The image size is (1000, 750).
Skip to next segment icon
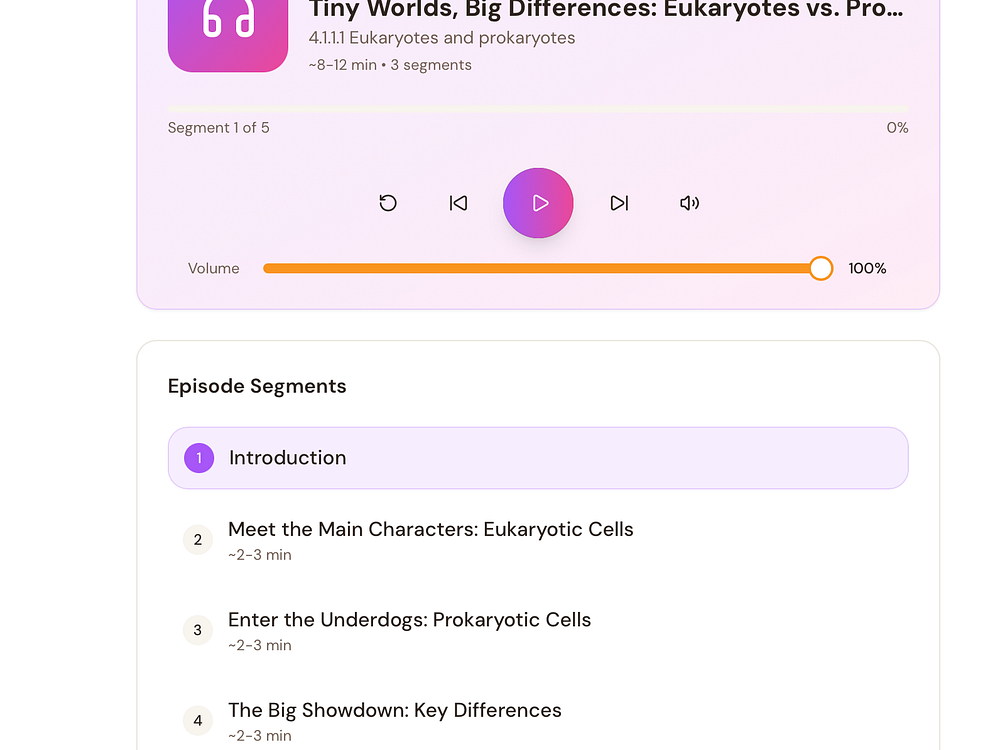pyautogui.click(x=619, y=203)
